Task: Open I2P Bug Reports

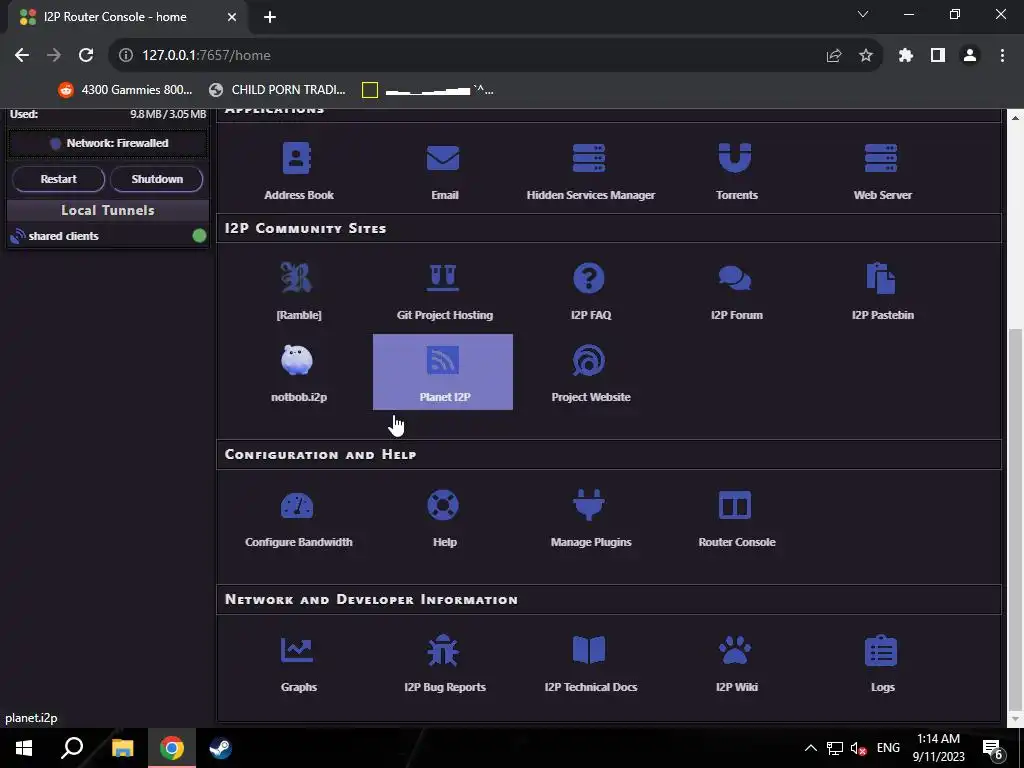Action: pyautogui.click(x=444, y=664)
